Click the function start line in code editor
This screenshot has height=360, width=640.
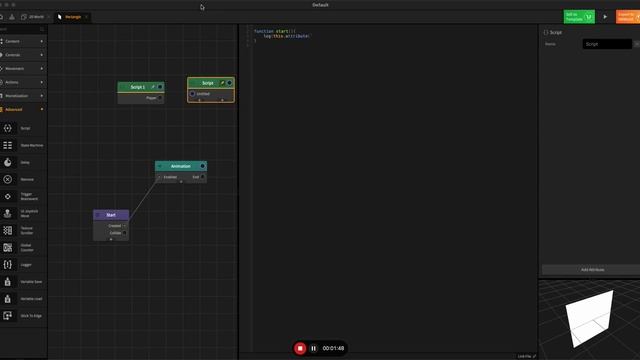(x=275, y=31)
